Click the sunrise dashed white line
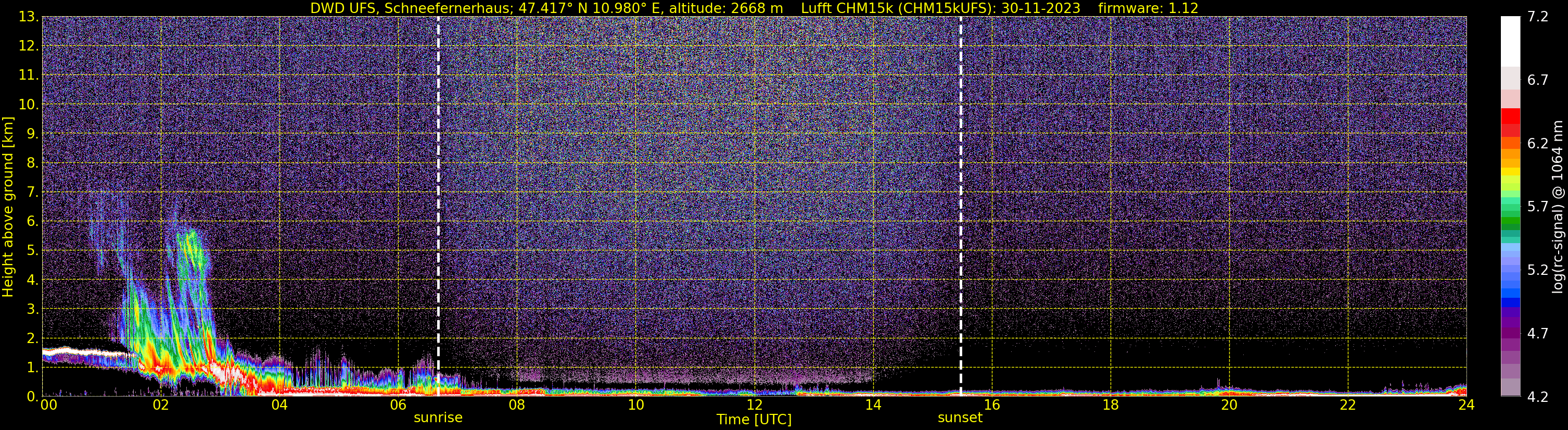Viewport: 1568px width, 430px height. [438, 206]
